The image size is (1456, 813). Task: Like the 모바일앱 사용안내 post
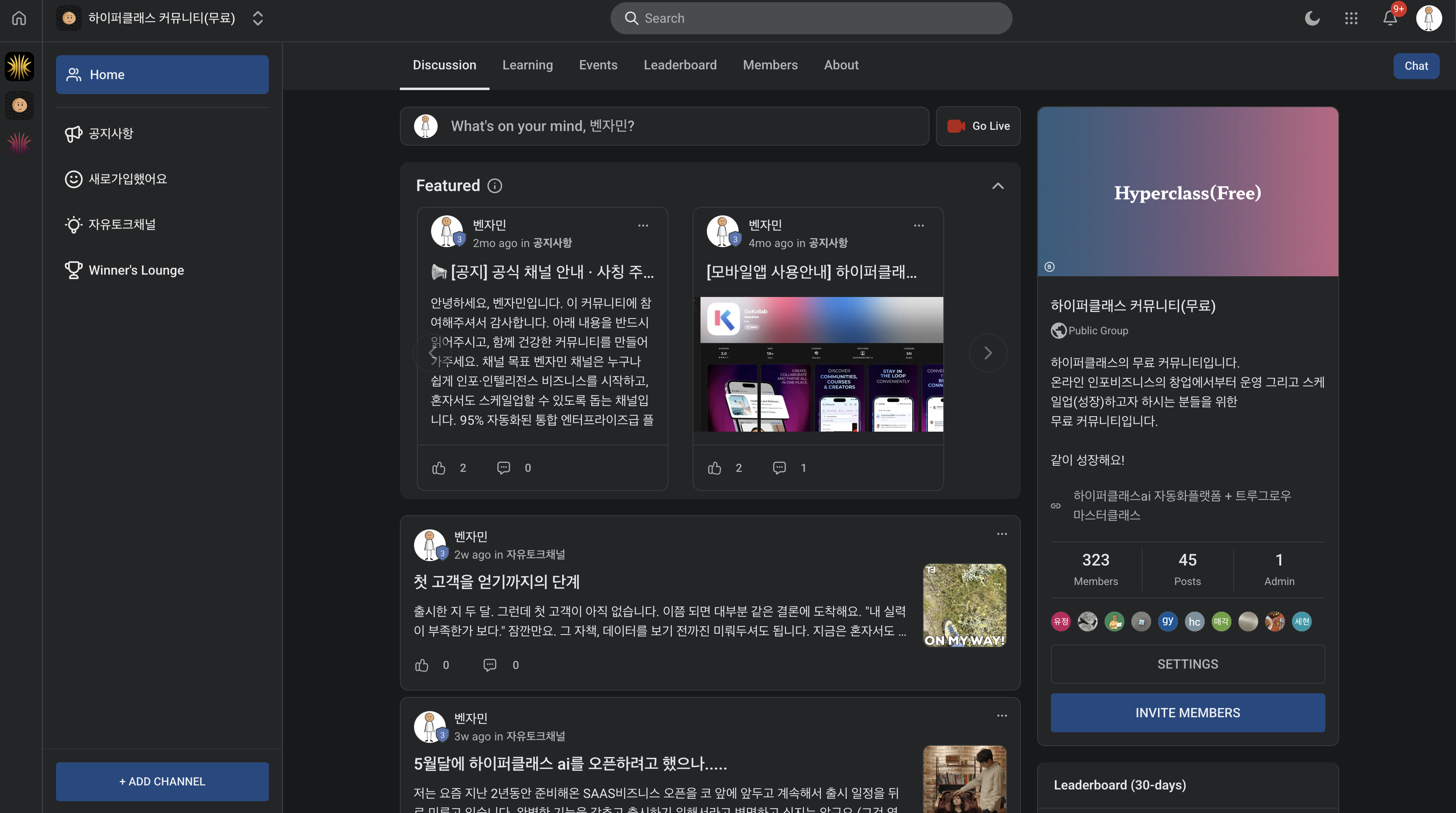[715, 468]
